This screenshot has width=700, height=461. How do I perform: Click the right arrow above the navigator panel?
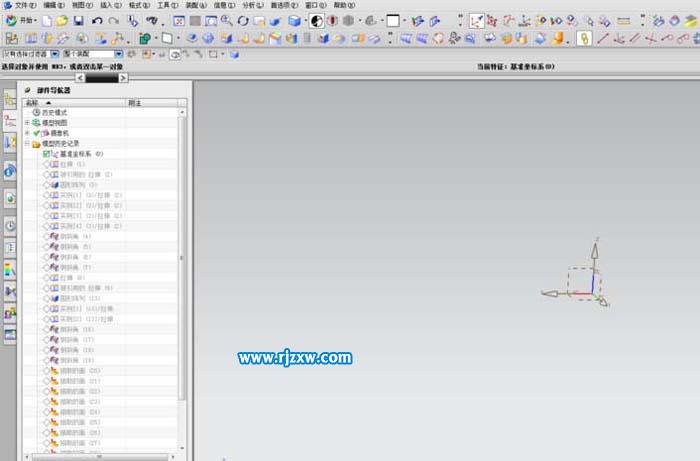[x=123, y=78]
